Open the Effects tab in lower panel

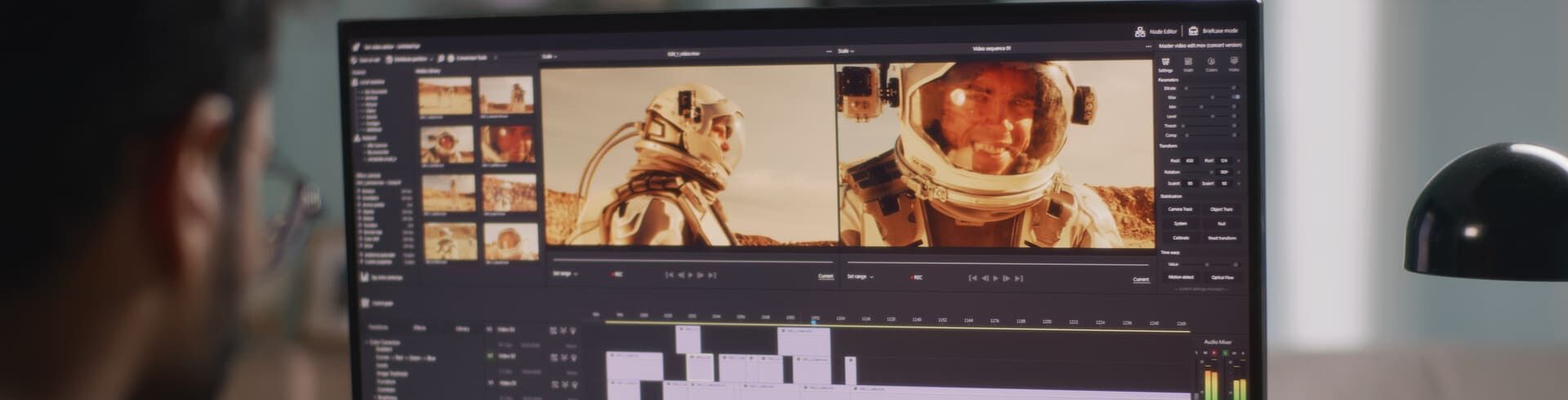coord(420,328)
